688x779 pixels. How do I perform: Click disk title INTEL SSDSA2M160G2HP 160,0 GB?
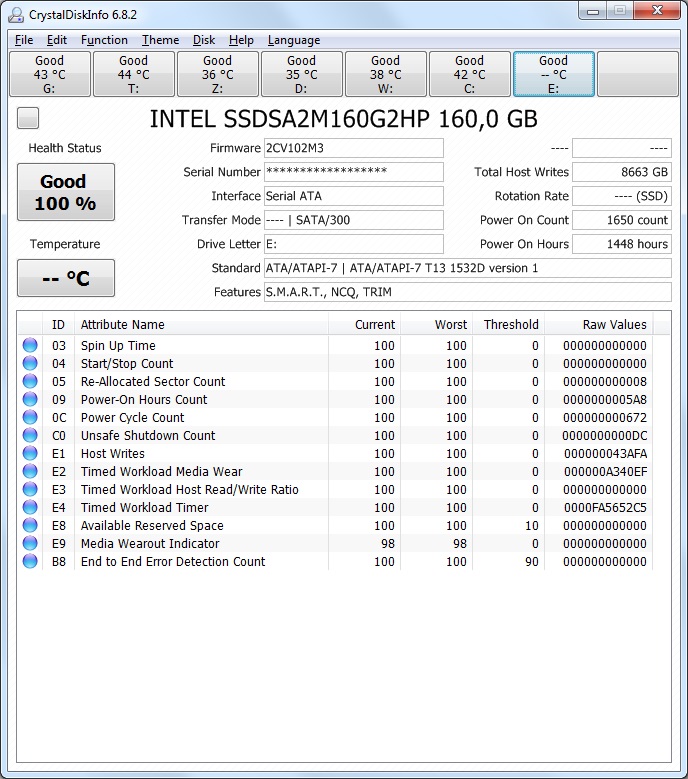click(344, 119)
